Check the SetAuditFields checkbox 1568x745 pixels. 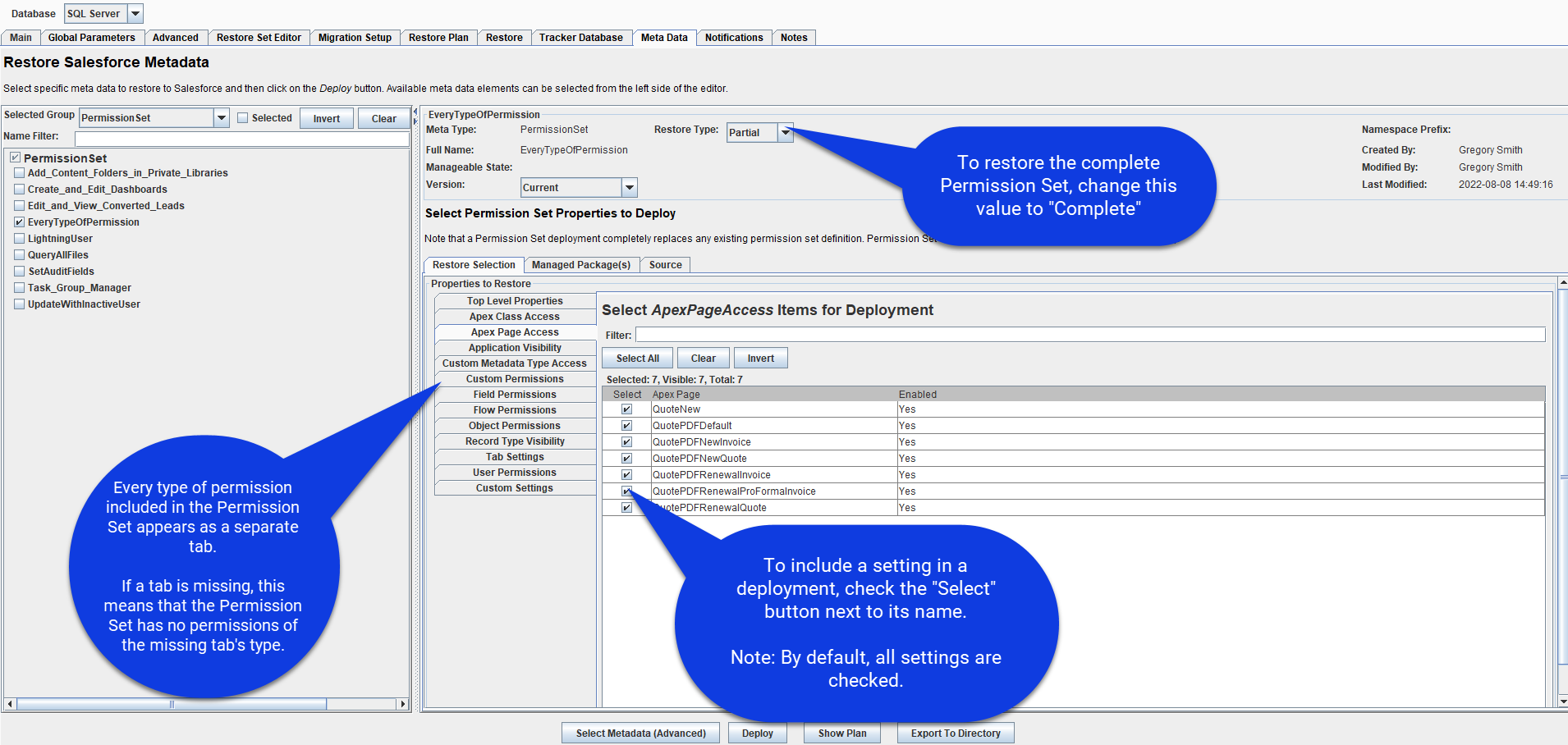(19, 272)
